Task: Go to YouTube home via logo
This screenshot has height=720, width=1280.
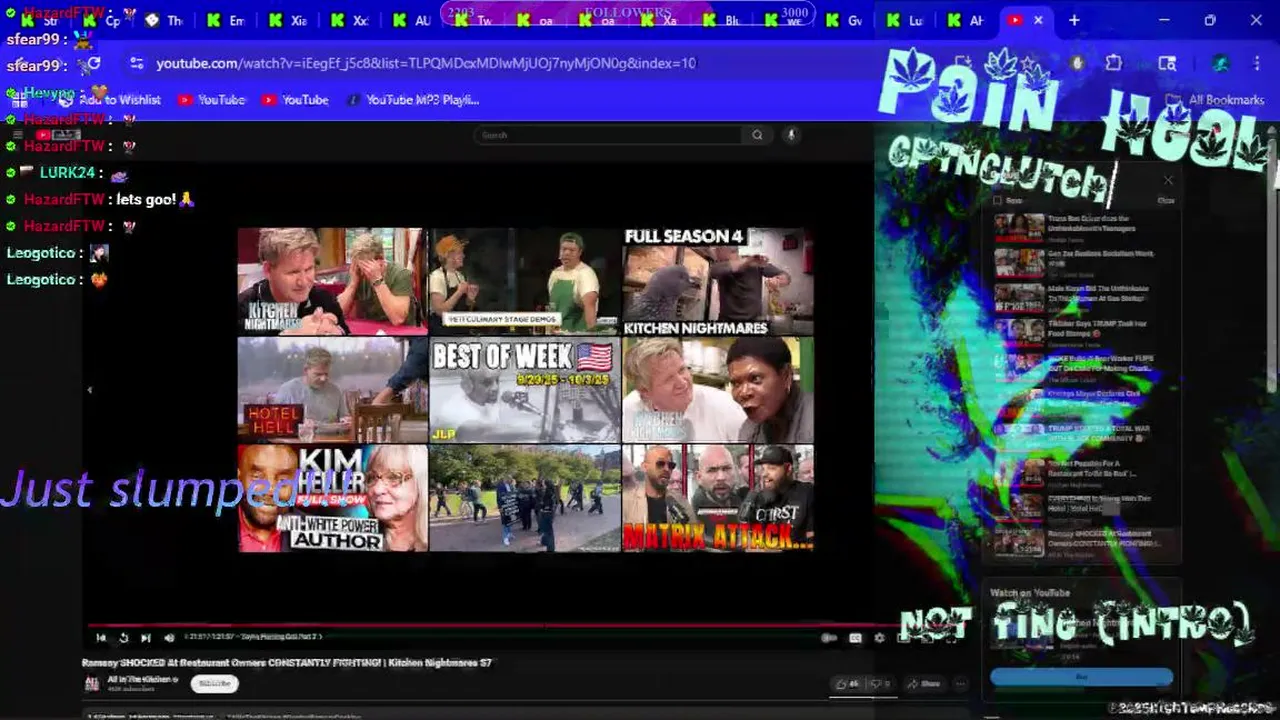Action: 58,135
